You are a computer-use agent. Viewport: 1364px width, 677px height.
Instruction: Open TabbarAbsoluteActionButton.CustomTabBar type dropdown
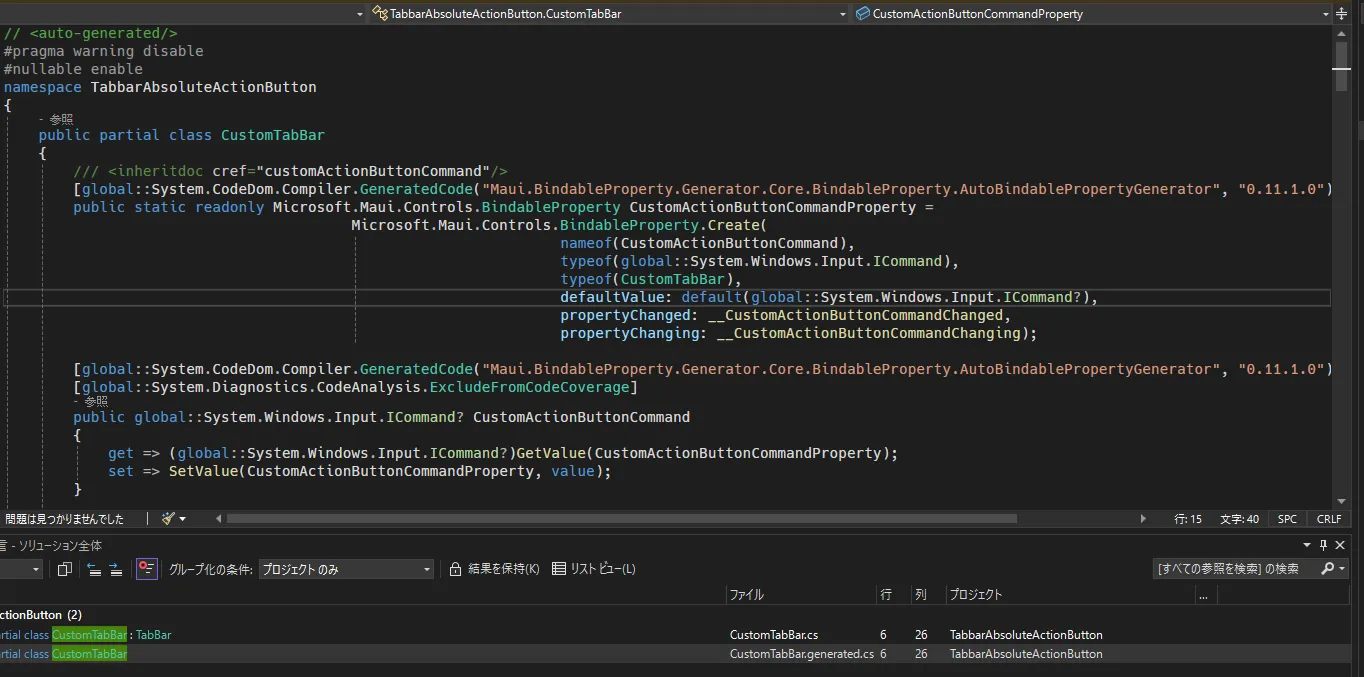pos(608,14)
